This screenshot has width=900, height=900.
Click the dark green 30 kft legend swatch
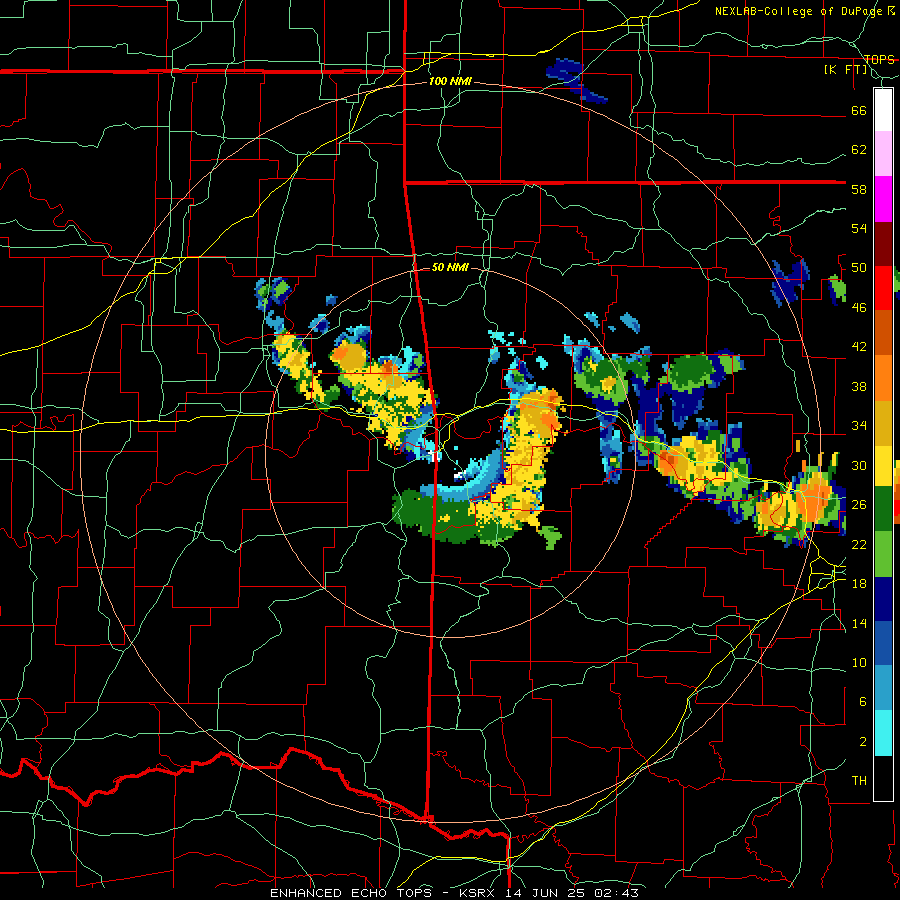[x=883, y=509]
